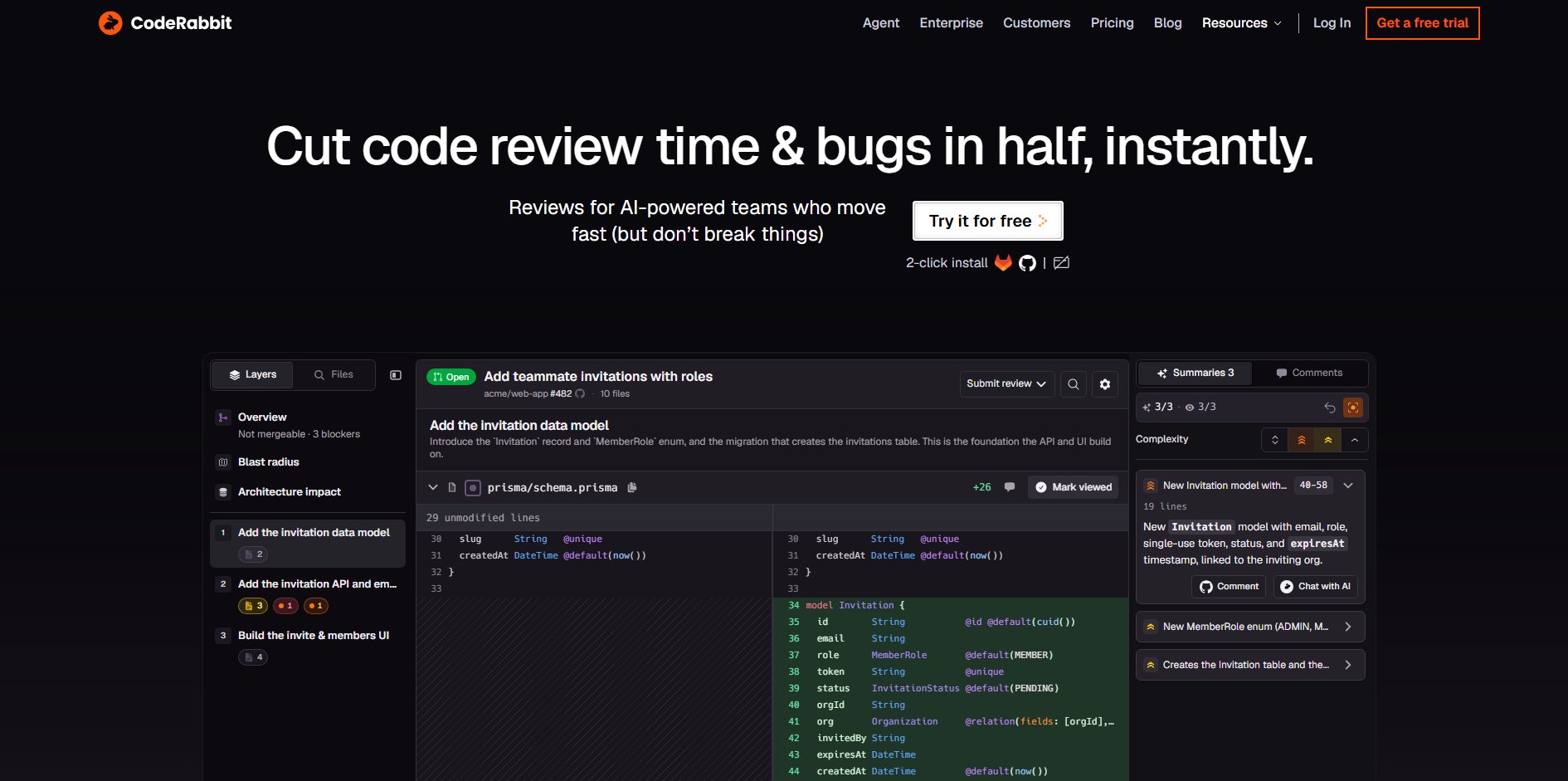Select layer 3 Build the invite & members UI
This screenshot has height=781, width=1568.
click(308, 647)
